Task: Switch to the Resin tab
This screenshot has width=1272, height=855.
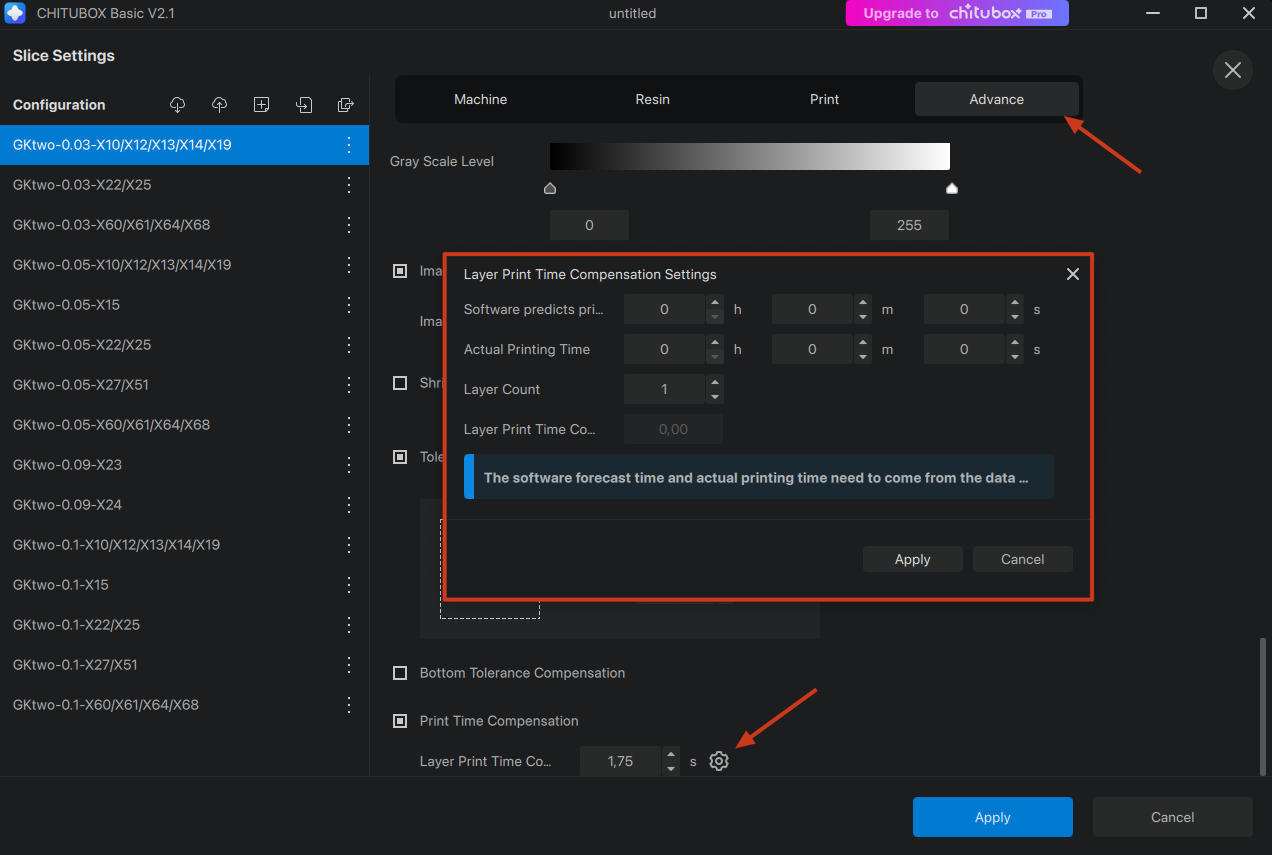Action: (x=652, y=100)
